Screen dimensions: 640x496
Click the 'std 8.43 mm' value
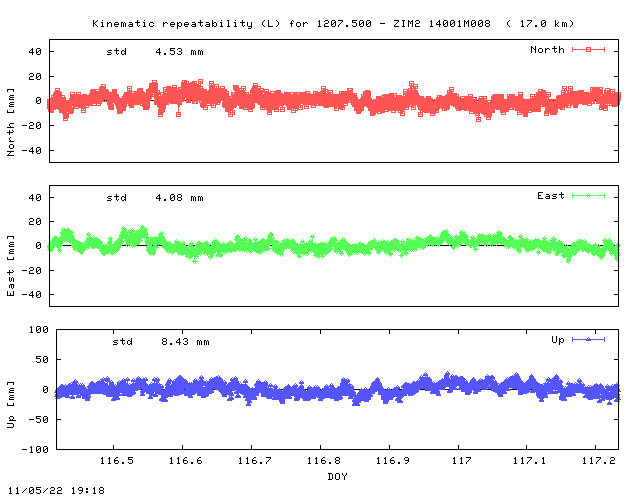point(161,342)
